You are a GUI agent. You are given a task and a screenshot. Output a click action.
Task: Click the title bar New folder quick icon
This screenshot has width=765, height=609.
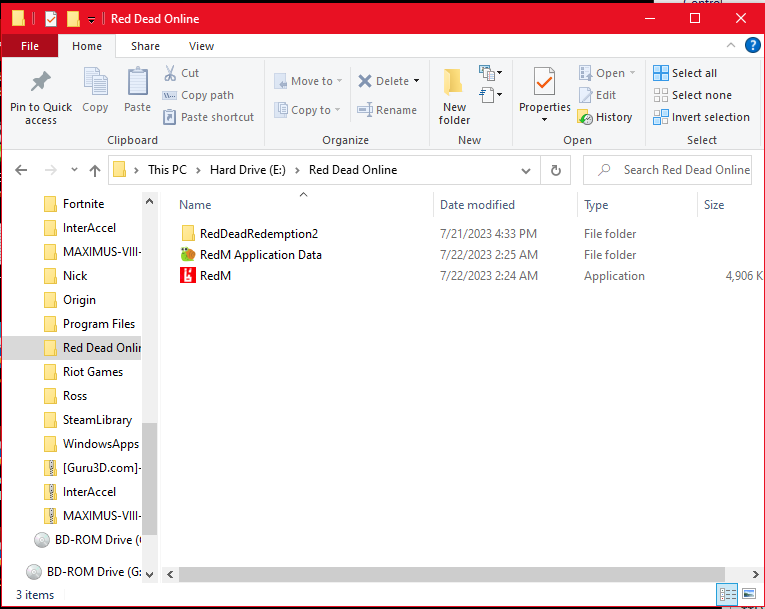pyautogui.click(x=73, y=19)
